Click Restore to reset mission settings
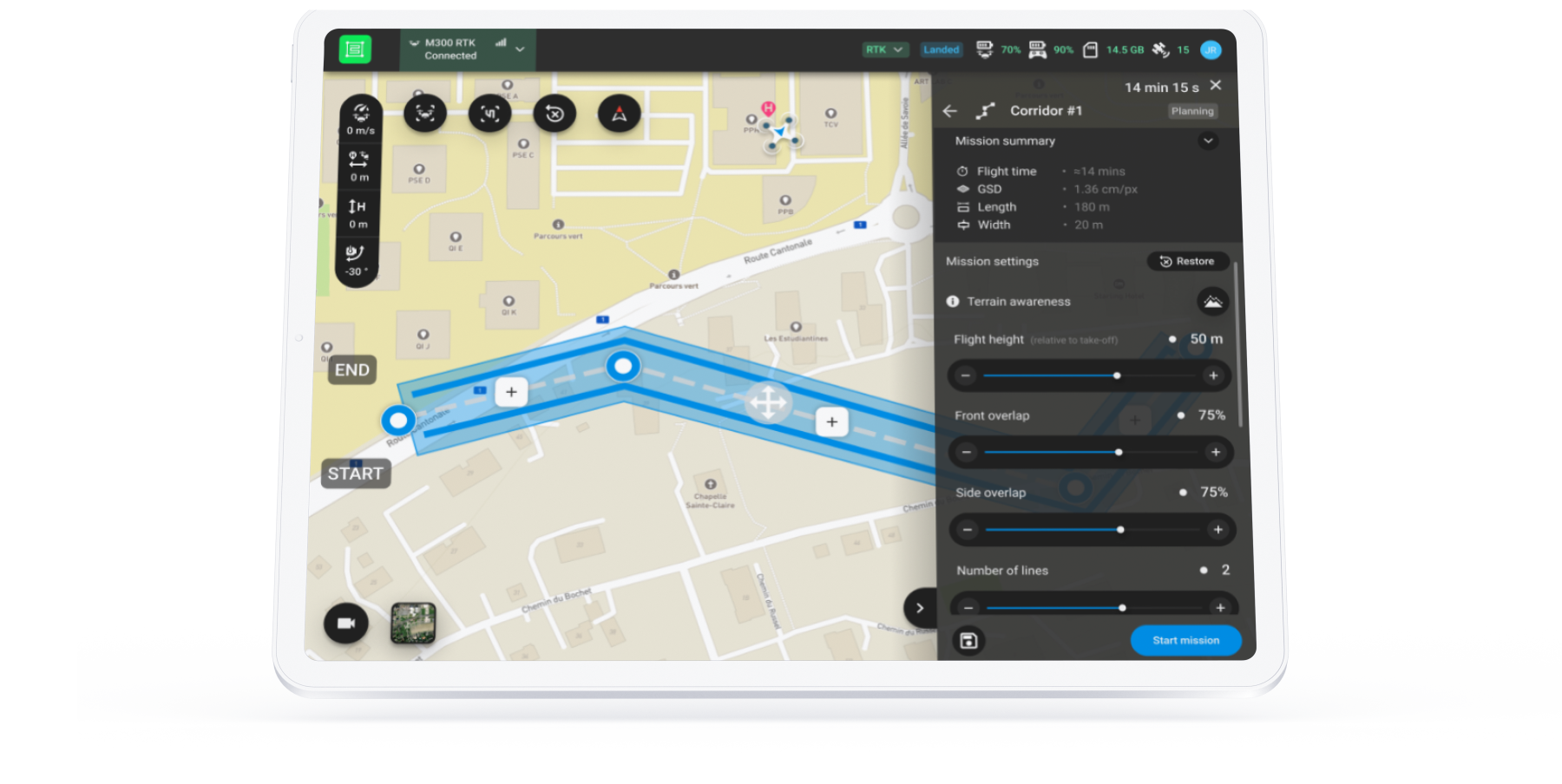Screen dimensions: 1562x784 (1187, 261)
